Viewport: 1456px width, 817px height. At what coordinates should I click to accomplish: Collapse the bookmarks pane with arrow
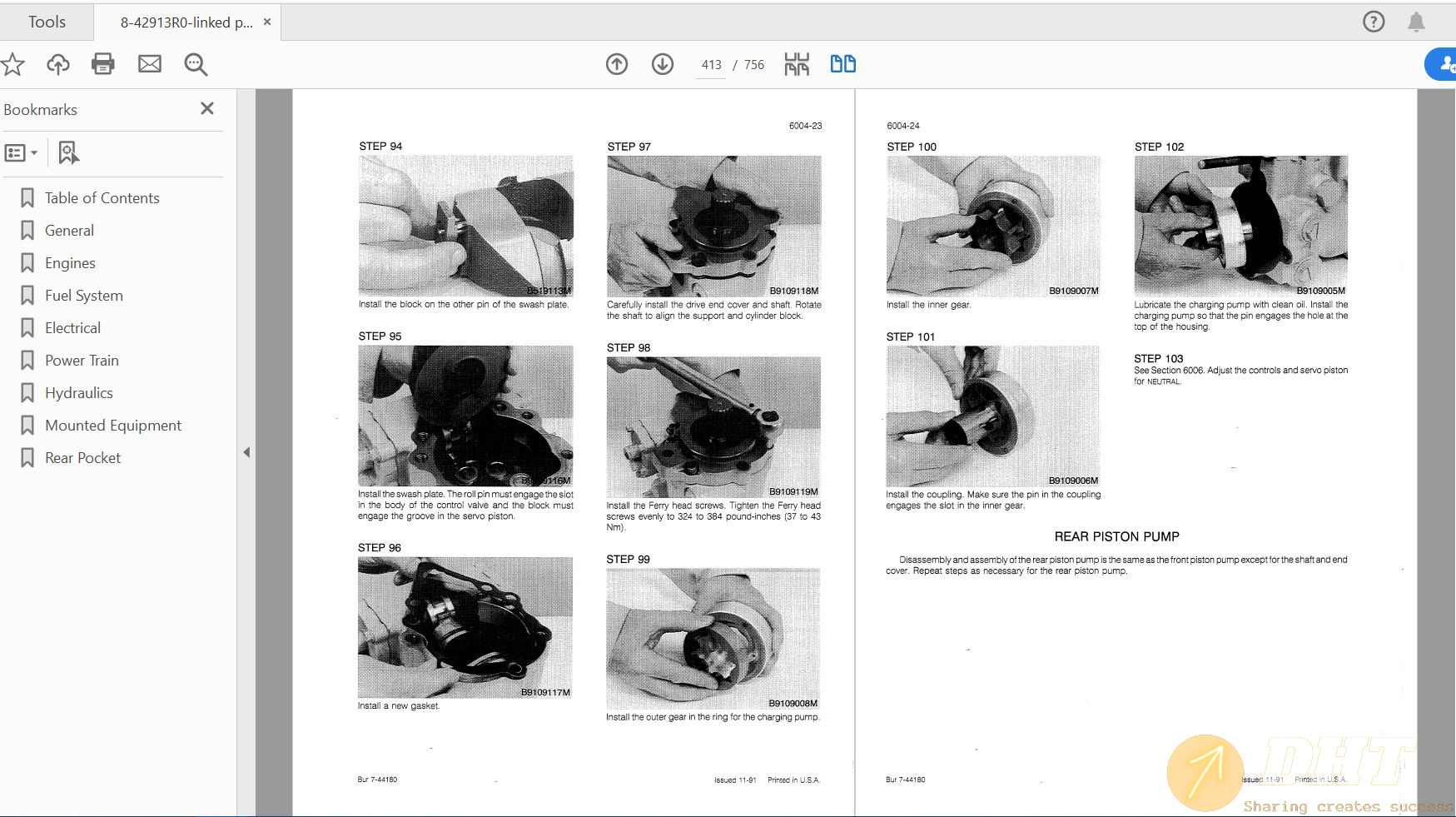[x=246, y=452]
